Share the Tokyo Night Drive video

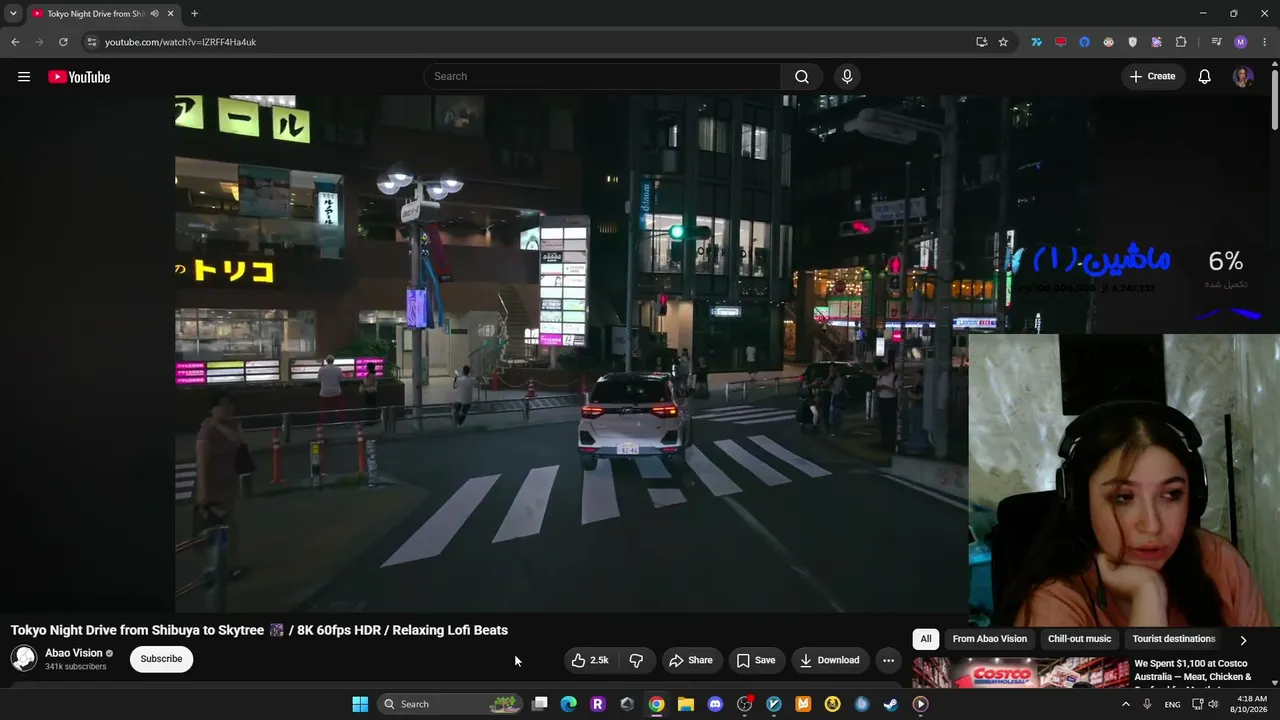pos(691,660)
